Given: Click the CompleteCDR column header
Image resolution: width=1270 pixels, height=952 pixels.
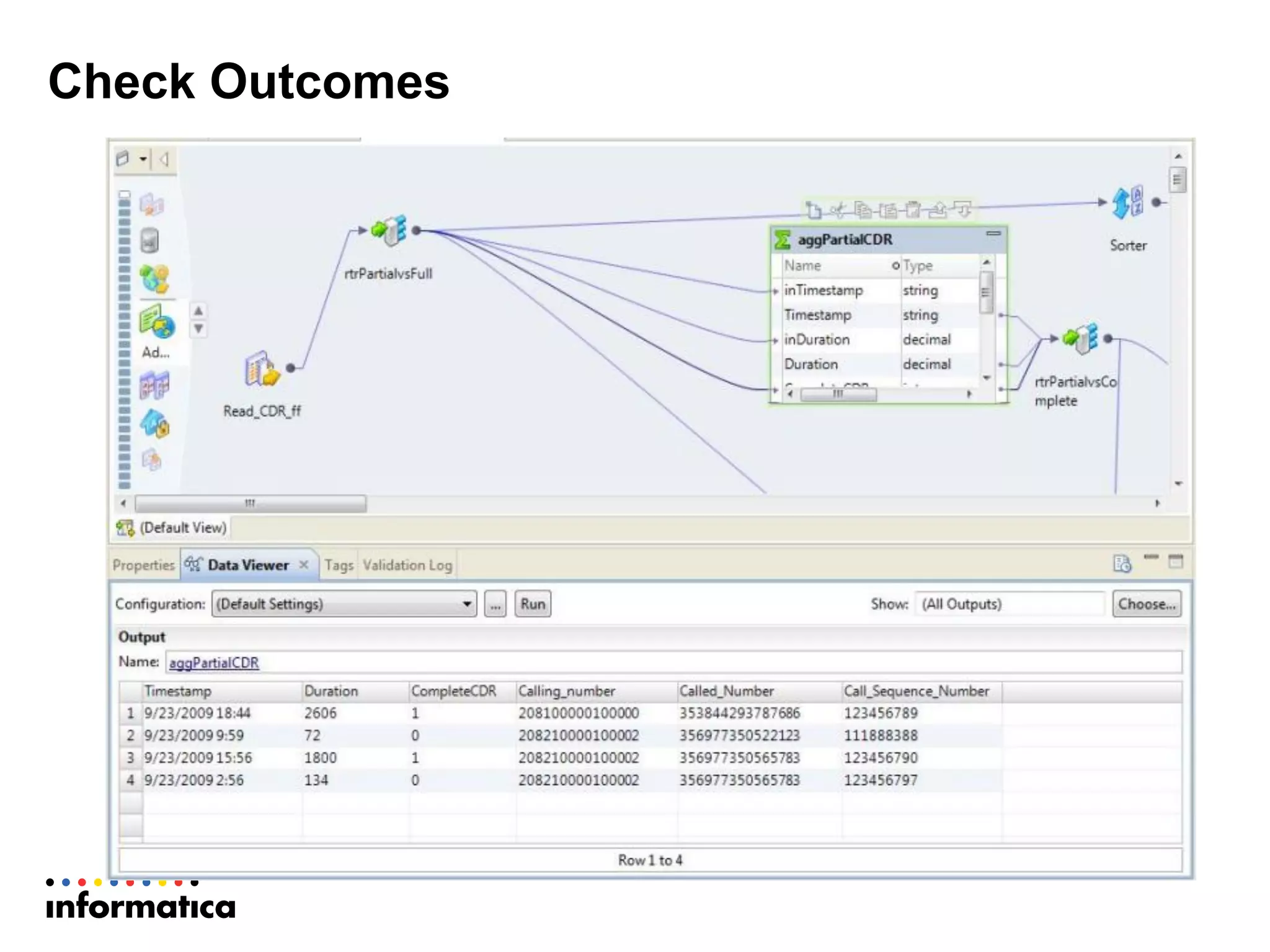Looking at the screenshot, I should coord(463,691).
